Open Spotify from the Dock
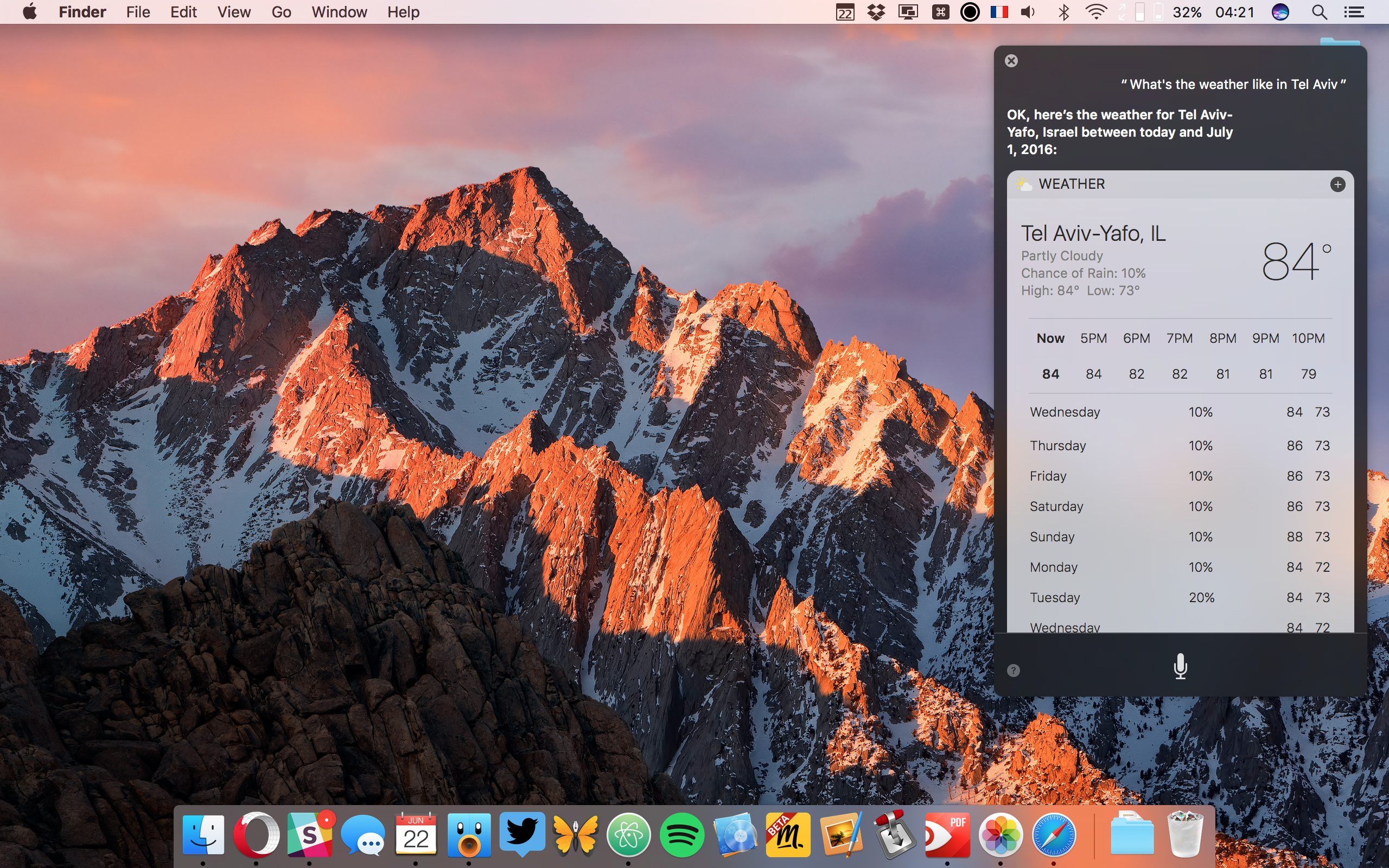This screenshot has height=868, width=1389. (x=681, y=835)
